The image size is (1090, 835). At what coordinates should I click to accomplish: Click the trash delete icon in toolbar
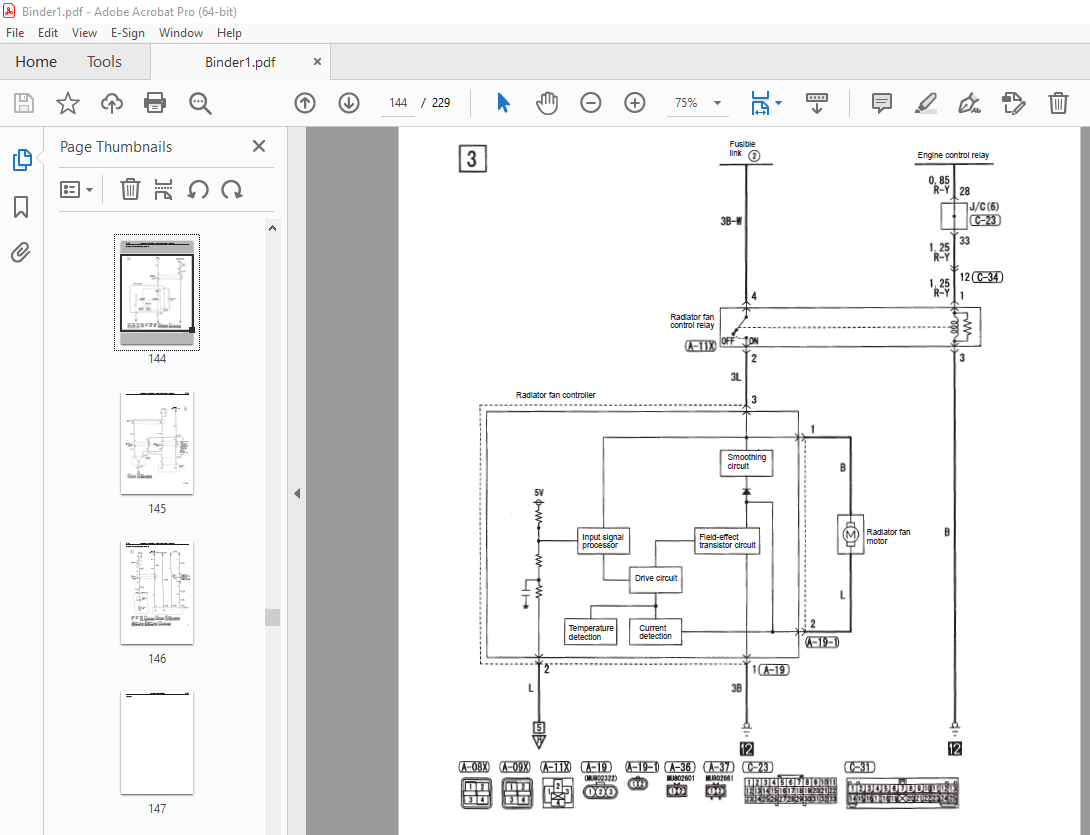click(1058, 103)
